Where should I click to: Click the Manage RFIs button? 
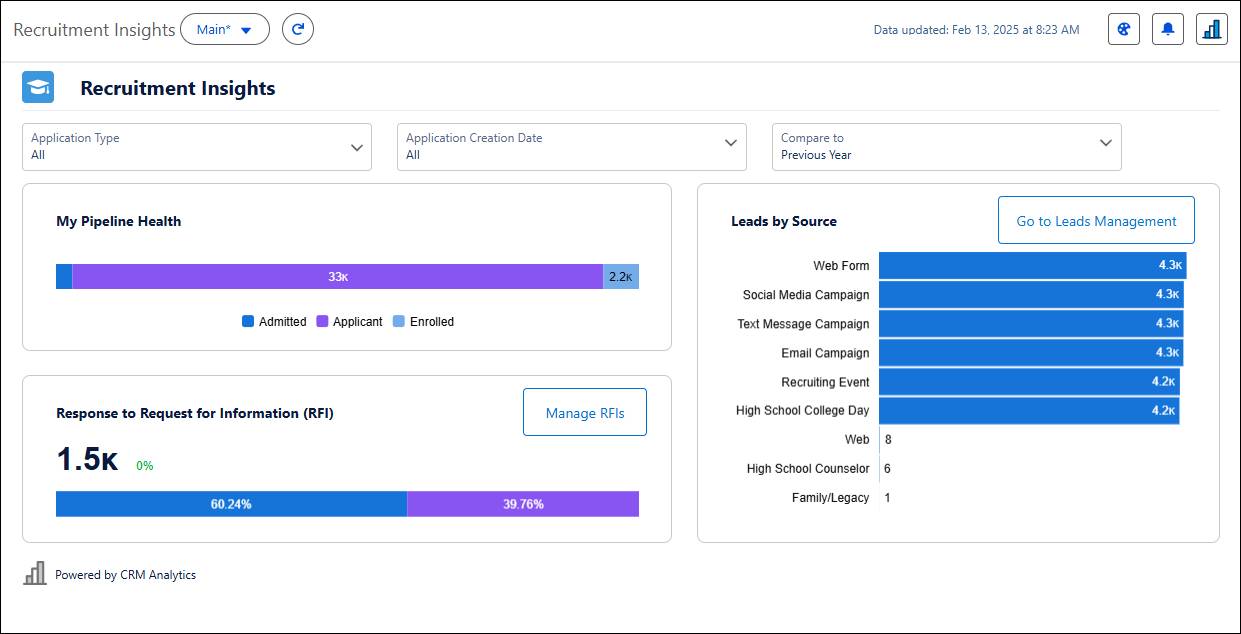[585, 412]
